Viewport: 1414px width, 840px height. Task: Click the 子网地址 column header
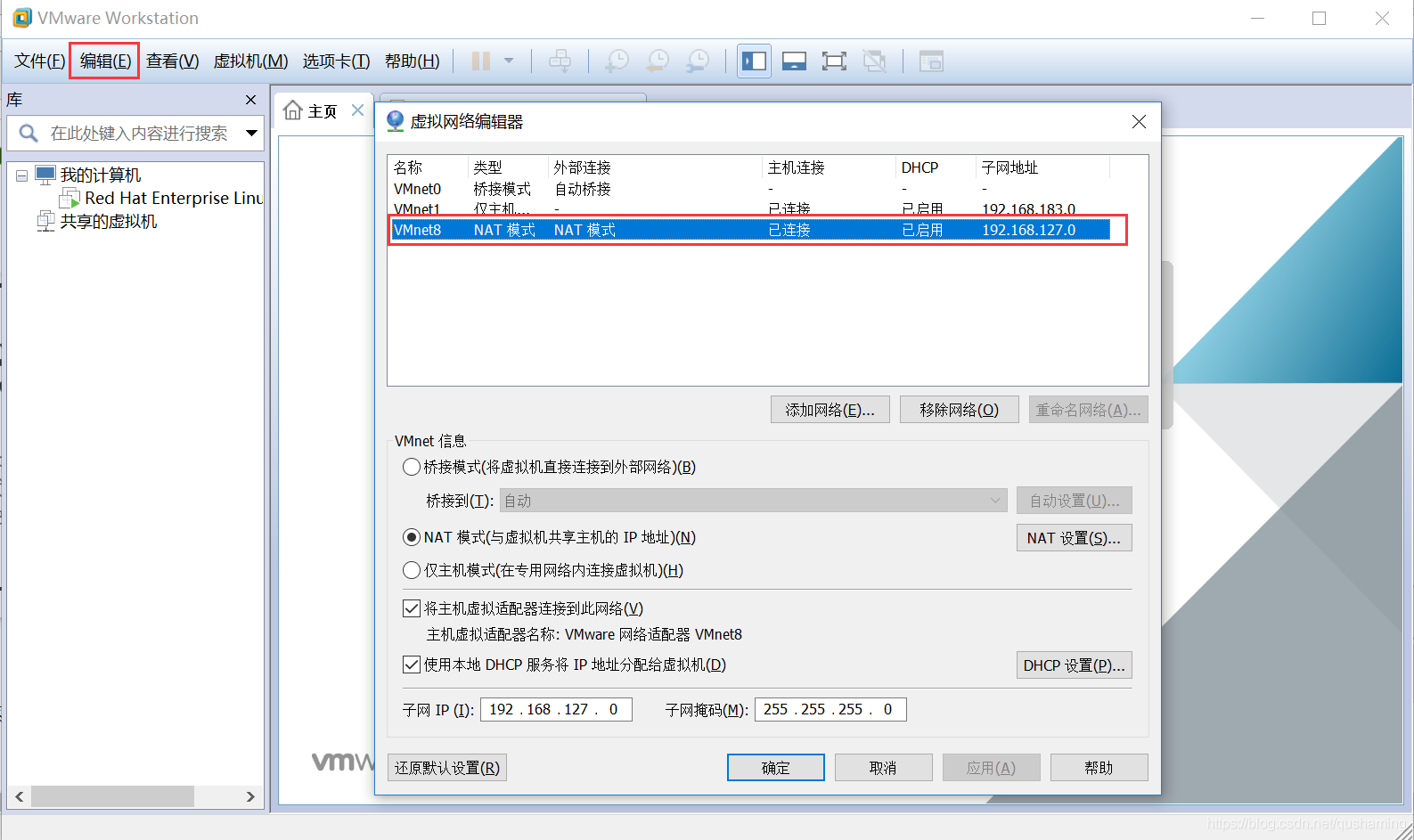pos(1042,167)
